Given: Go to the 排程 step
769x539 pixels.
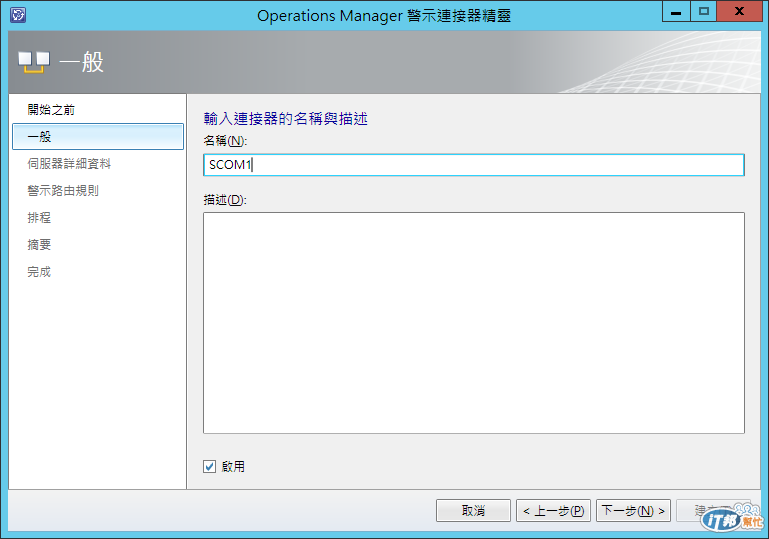Looking at the screenshot, I should pyautogui.click(x=39, y=218).
